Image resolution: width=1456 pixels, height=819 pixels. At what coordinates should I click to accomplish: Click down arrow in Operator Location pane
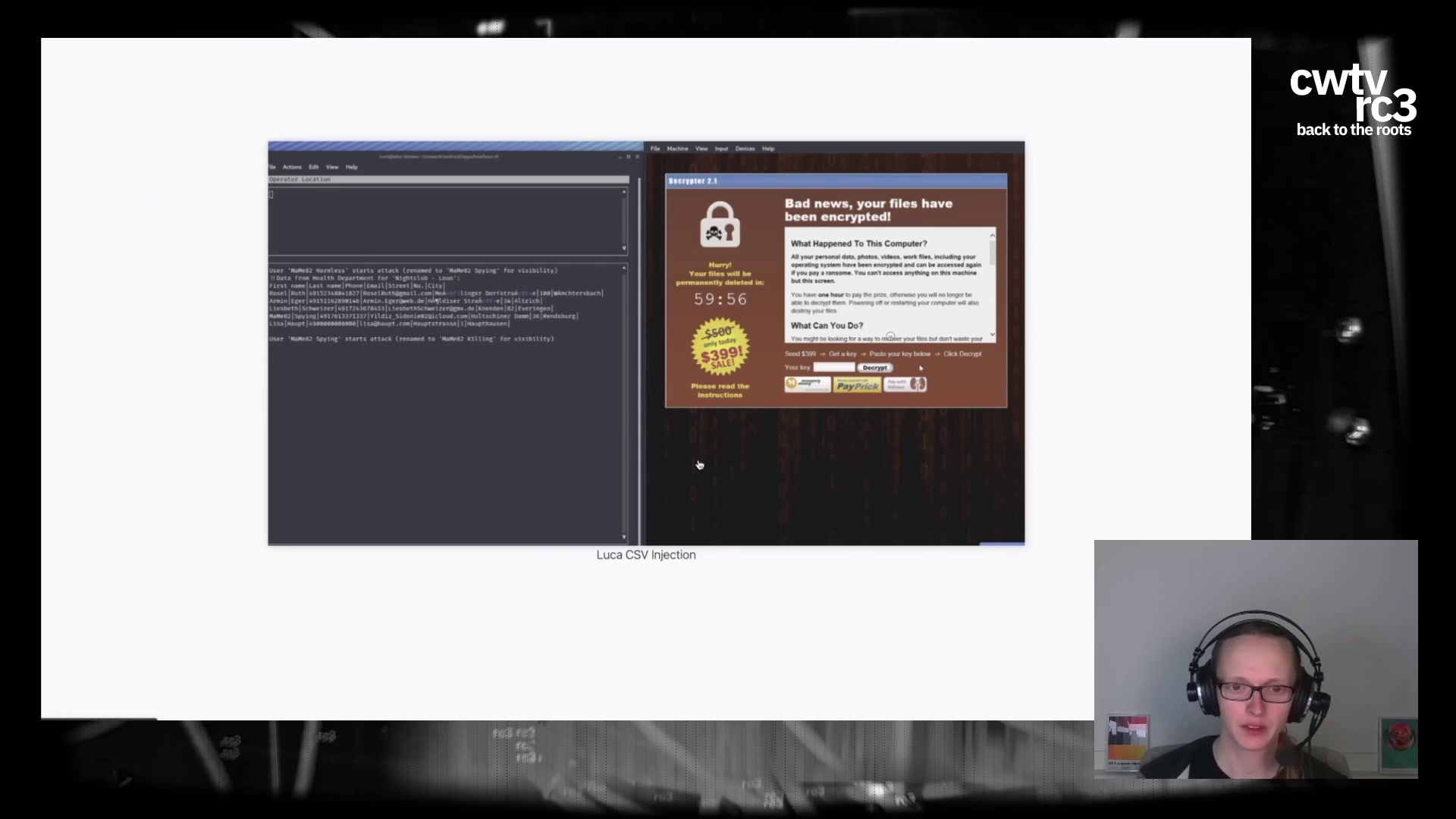coord(624,248)
